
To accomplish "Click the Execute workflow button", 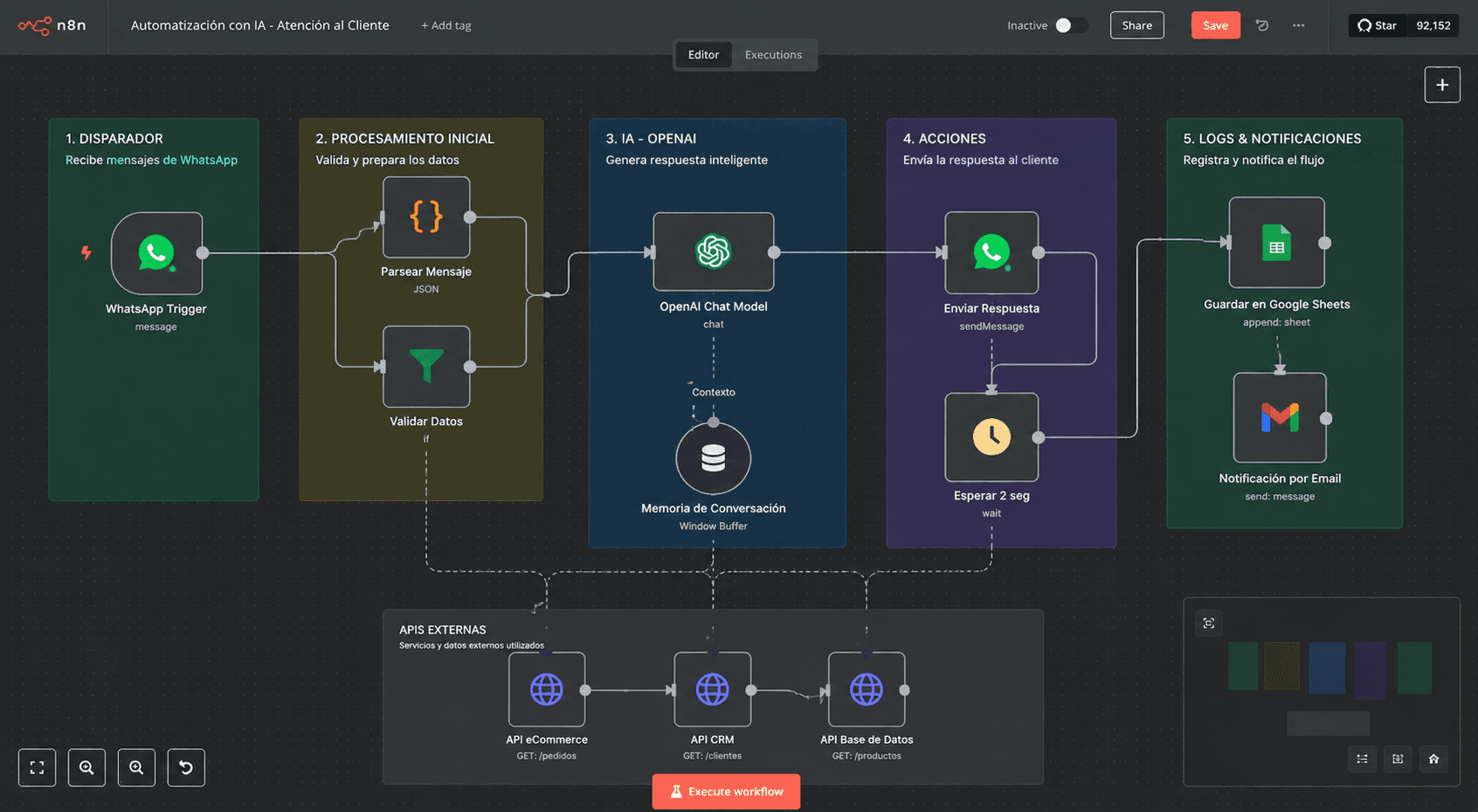I will tap(726, 791).
